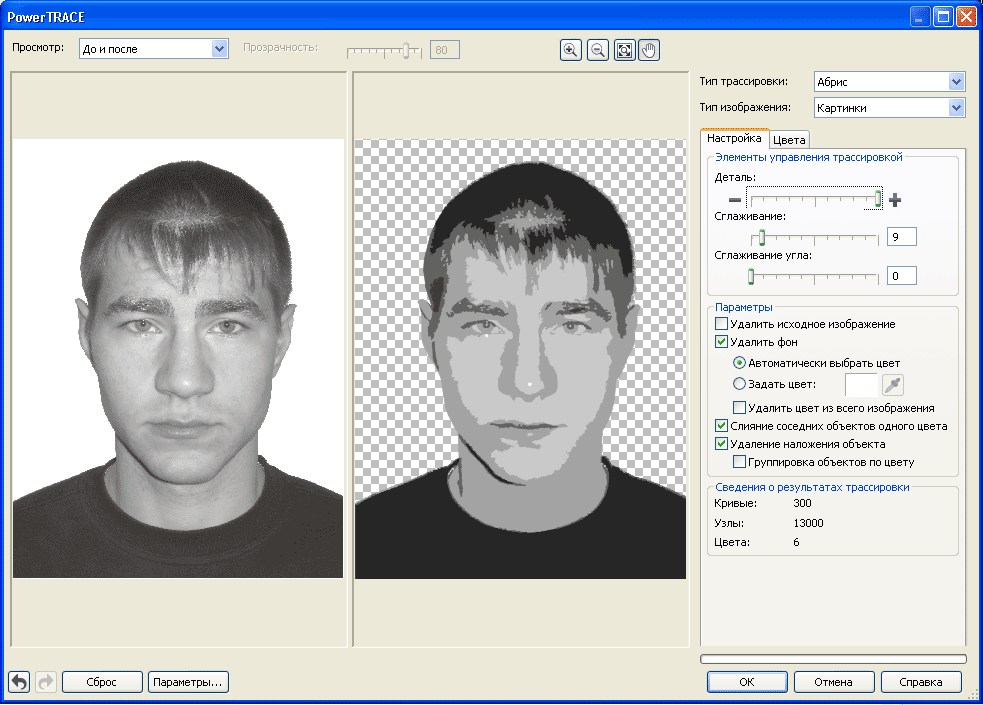Pick background color with eyedropper icon

pyautogui.click(x=893, y=385)
